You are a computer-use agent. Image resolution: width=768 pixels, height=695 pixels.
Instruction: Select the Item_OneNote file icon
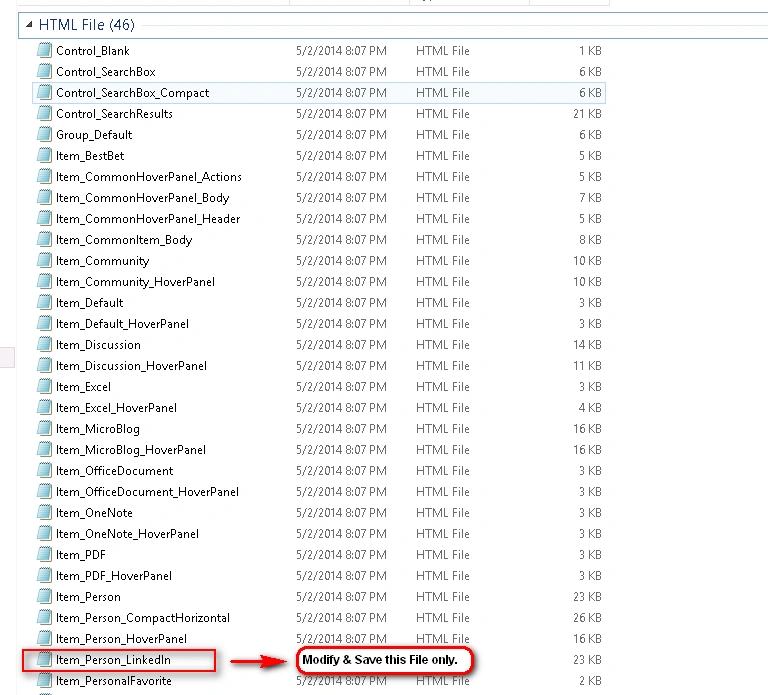44,512
